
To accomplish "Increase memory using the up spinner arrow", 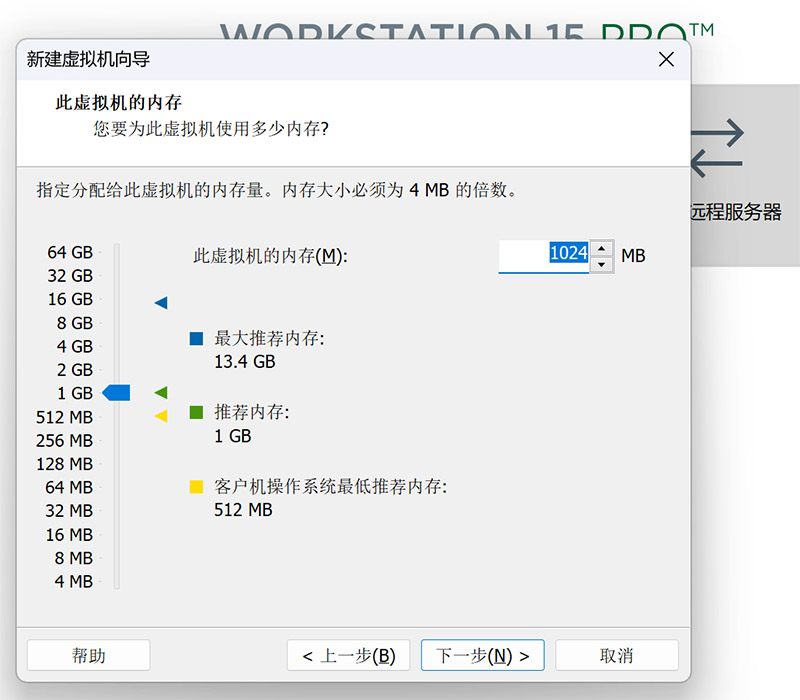I will 601,247.
